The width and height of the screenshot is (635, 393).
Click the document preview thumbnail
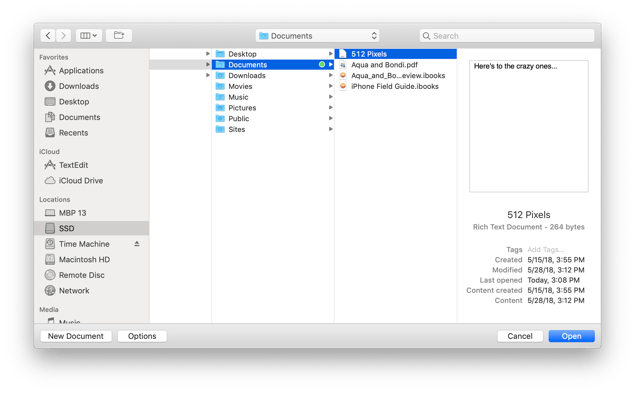pos(528,126)
